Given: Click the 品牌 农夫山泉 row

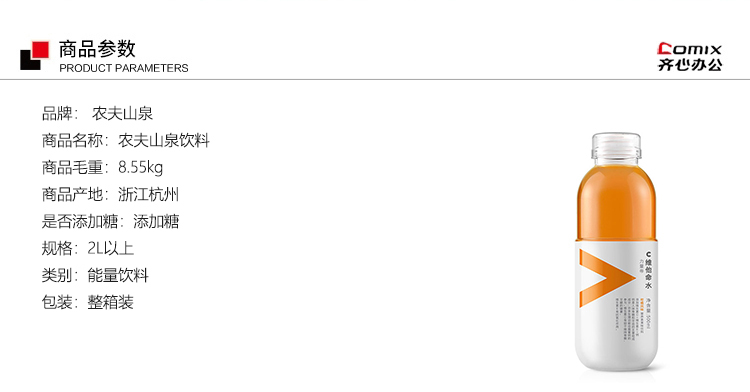Looking at the screenshot, I should click(98, 114).
